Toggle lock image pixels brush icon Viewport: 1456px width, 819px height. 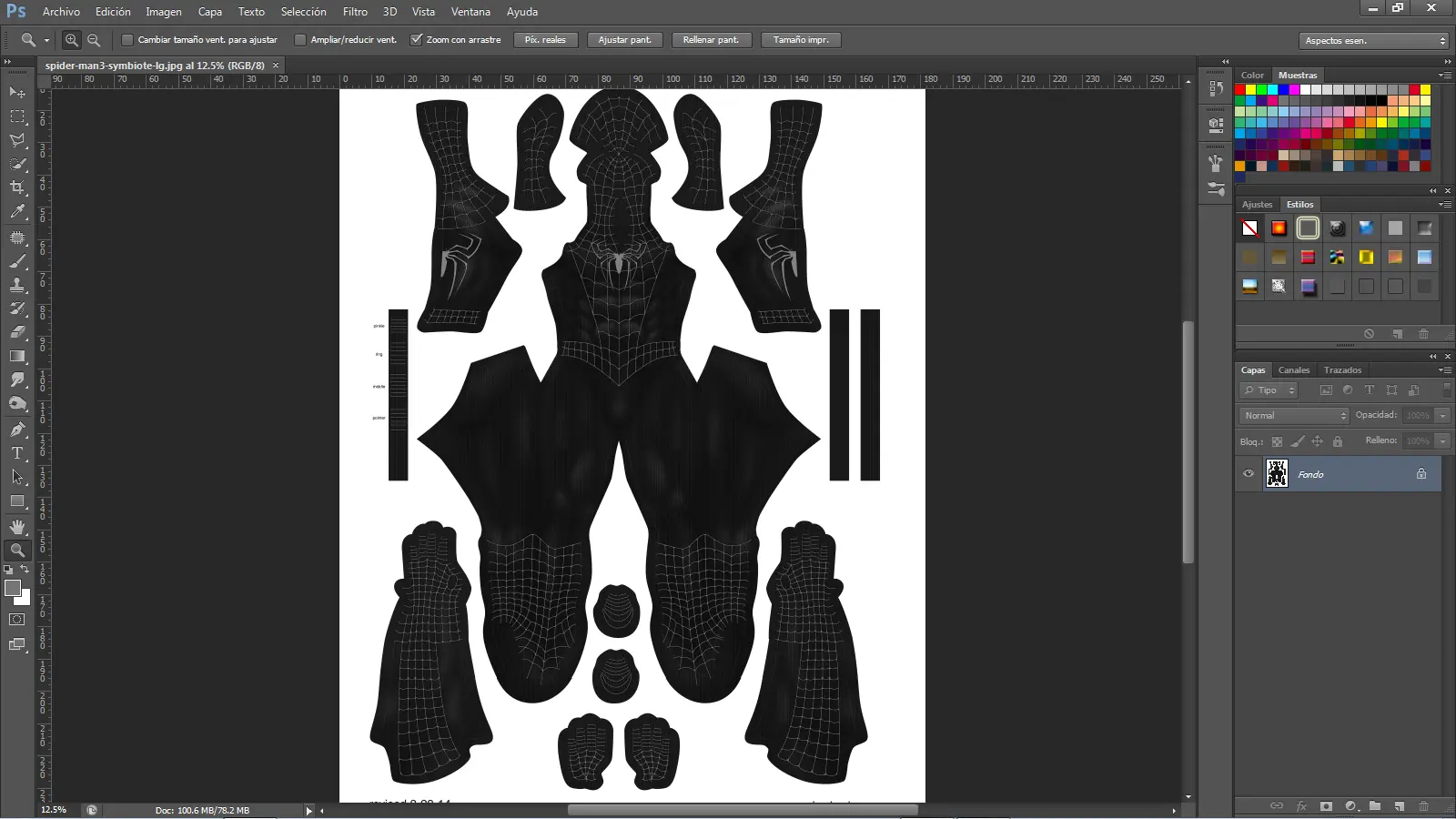(1298, 441)
